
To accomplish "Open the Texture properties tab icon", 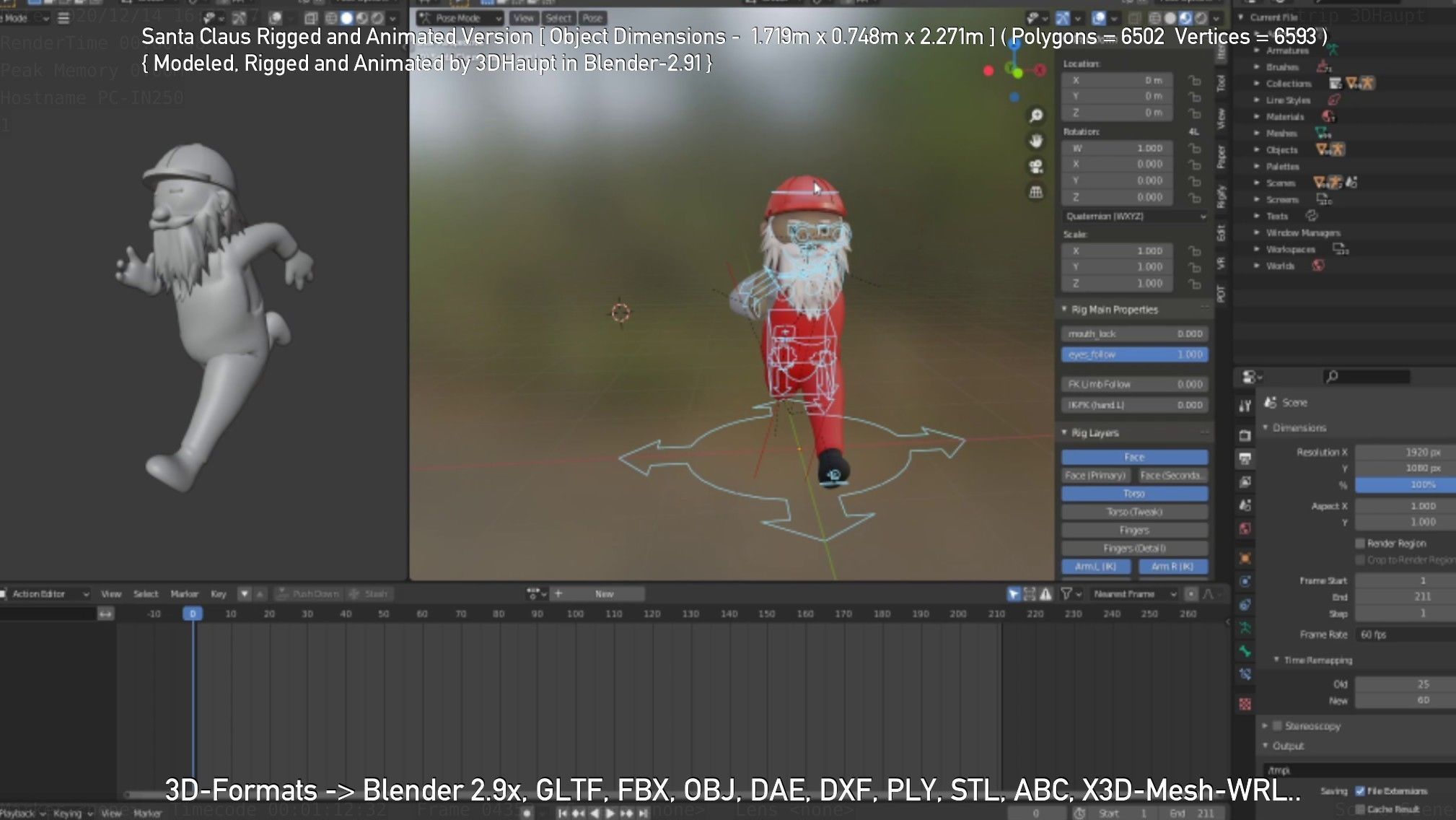I will 1245,704.
